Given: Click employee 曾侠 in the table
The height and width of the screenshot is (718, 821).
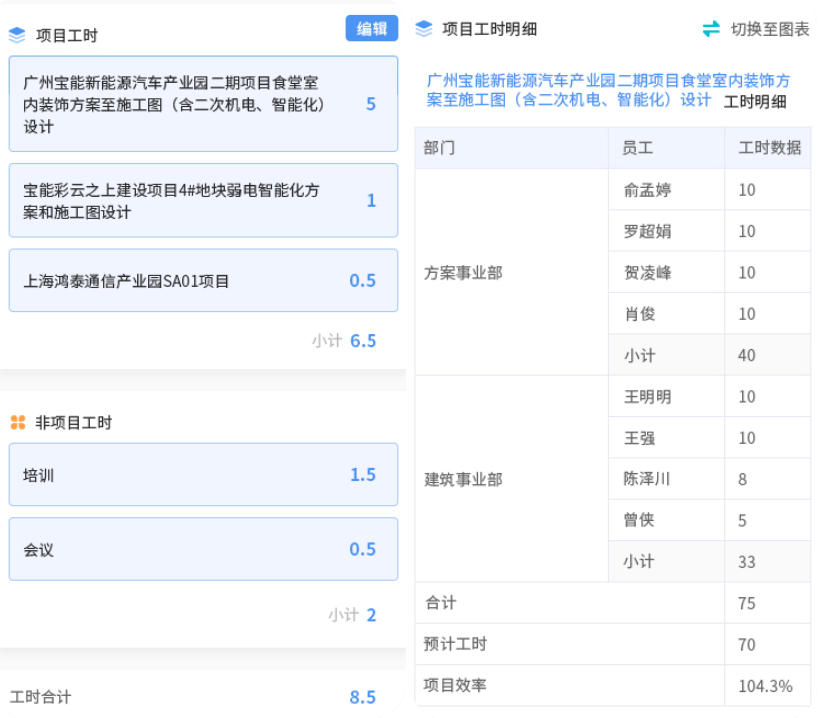Looking at the screenshot, I should click(x=639, y=520).
